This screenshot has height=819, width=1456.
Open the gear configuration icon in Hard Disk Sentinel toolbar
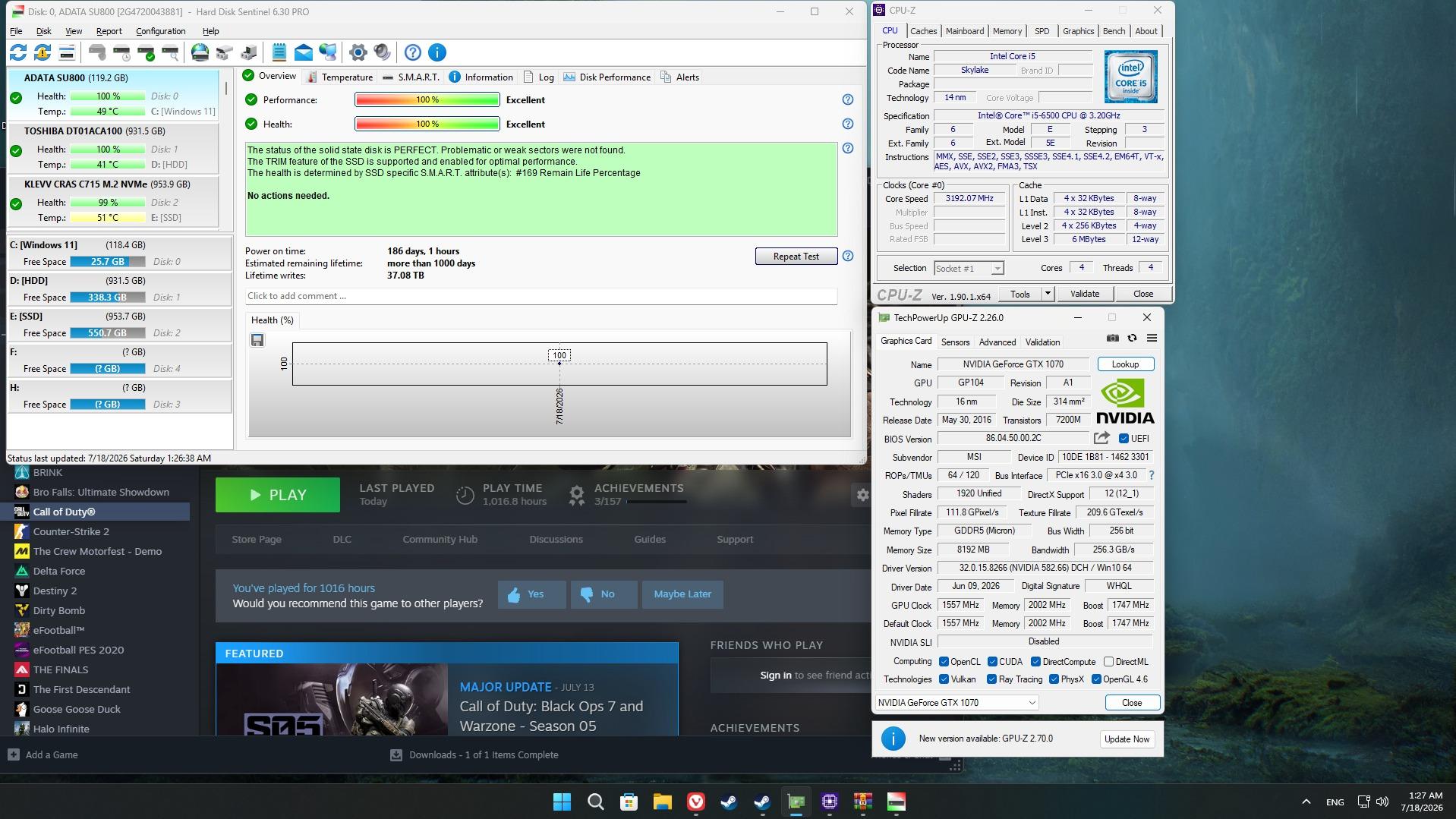click(358, 52)
